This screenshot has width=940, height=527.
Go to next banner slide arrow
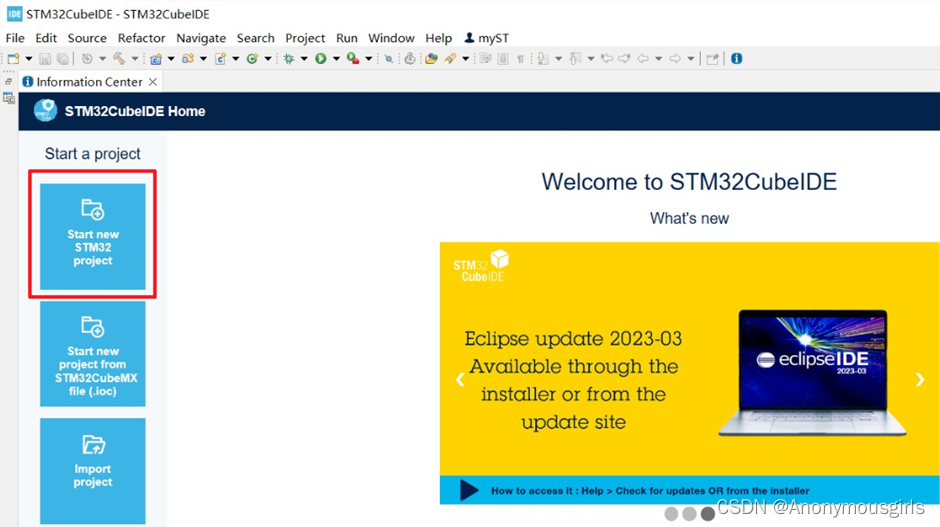coord(920,380)
